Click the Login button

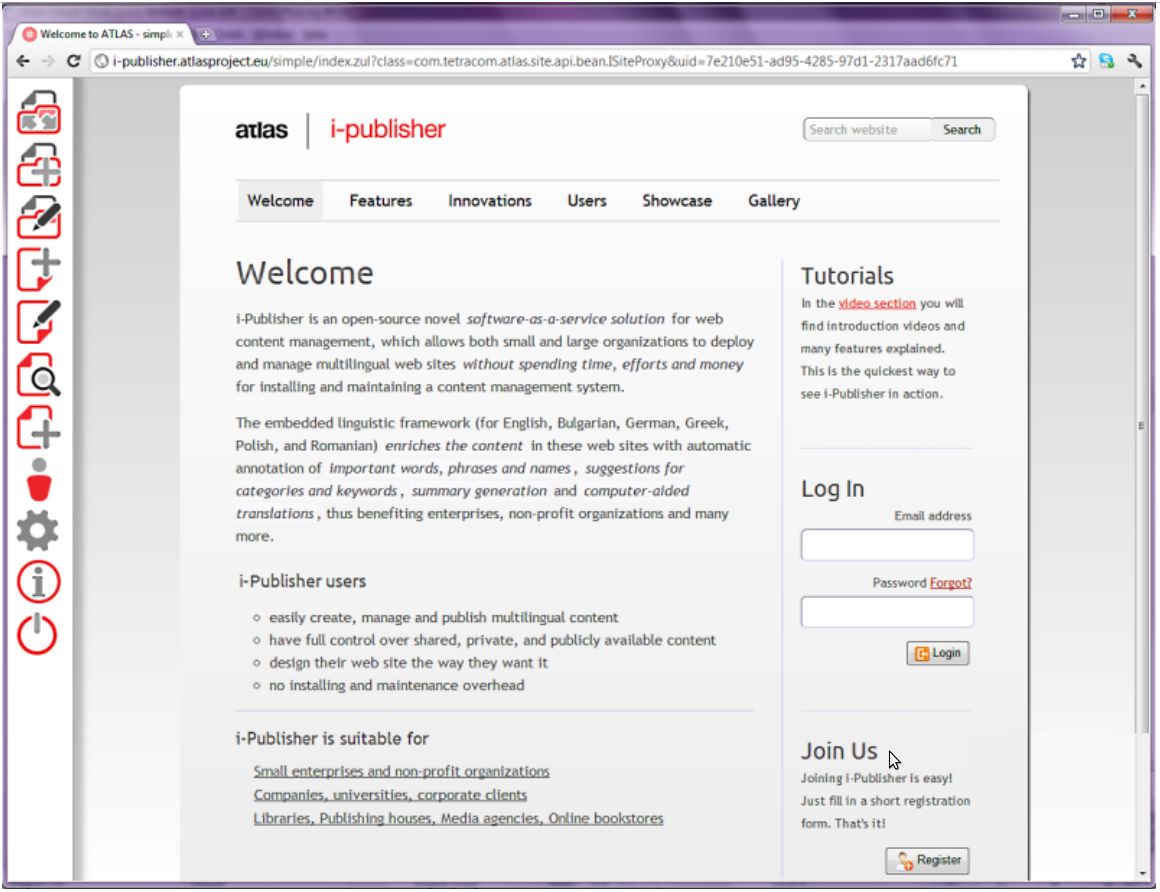click(938, 653)
